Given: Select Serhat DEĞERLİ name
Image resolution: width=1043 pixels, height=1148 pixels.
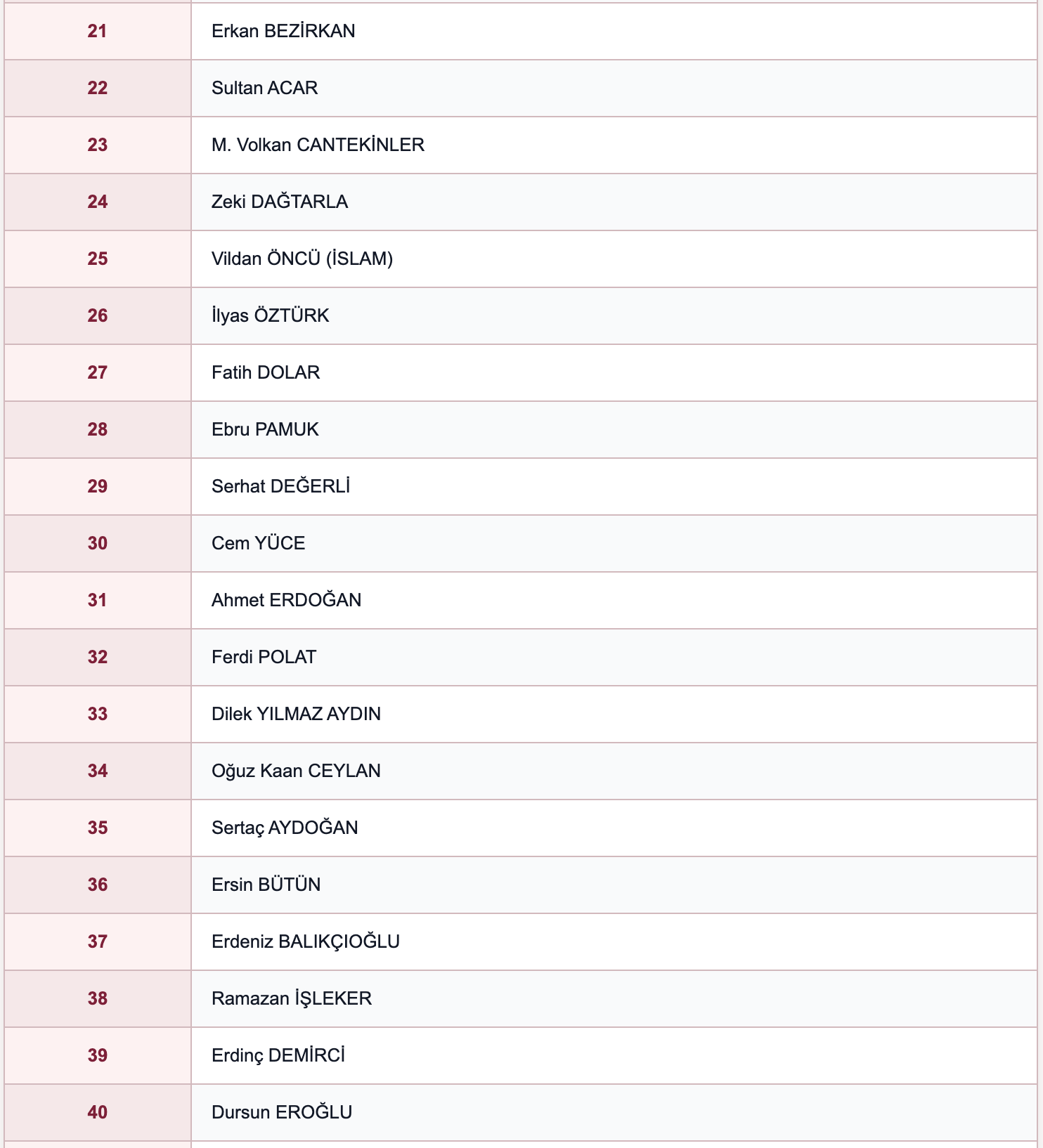Looking at the screenshot, I should [x=280, y=486].
